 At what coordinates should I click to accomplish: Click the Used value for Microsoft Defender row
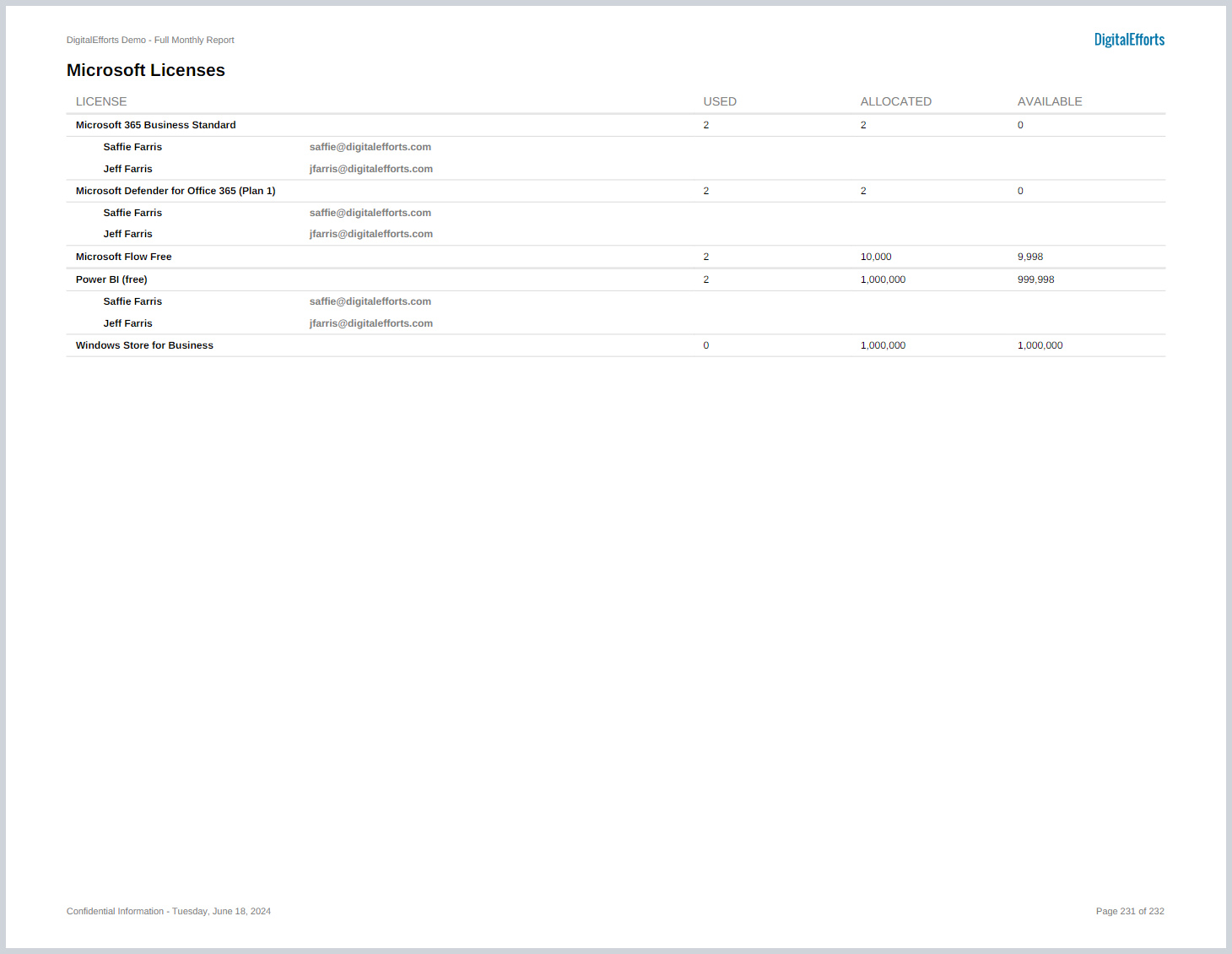[x=706, y=191]
